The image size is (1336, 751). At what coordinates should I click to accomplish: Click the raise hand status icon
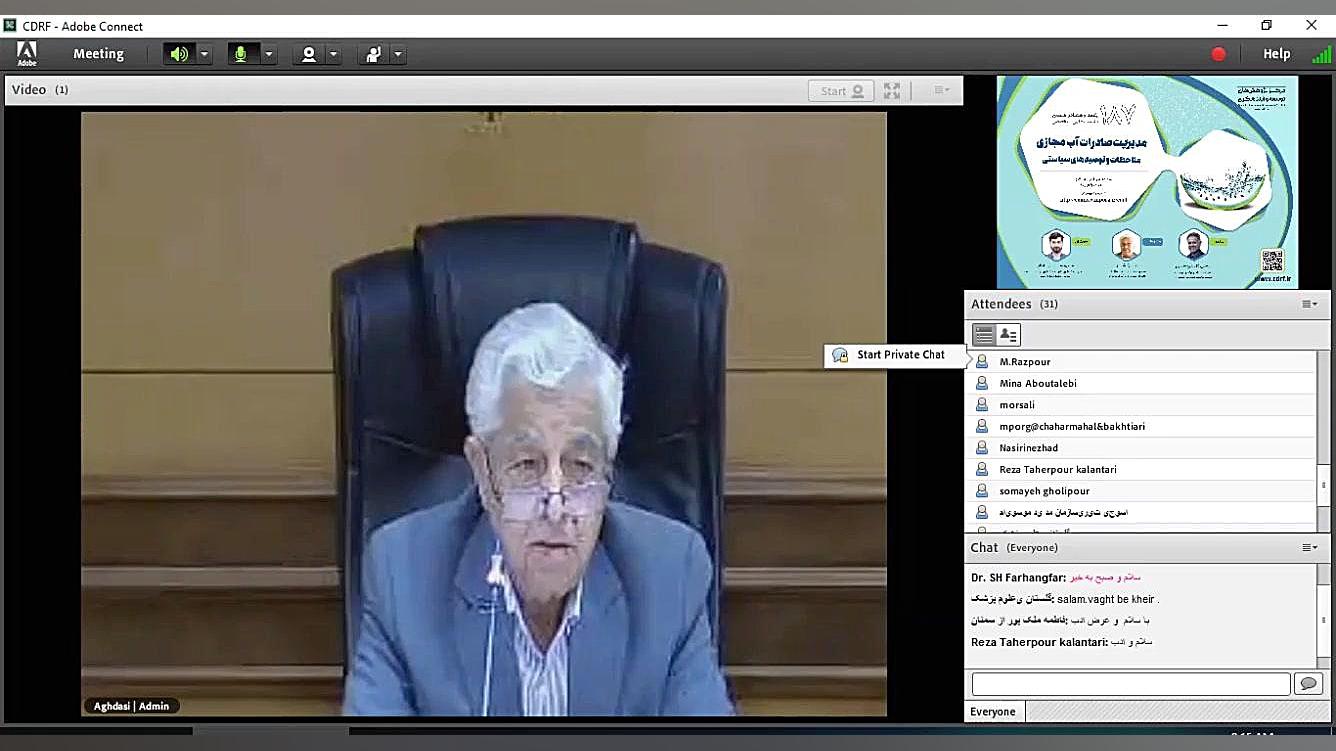coord(373,54)
